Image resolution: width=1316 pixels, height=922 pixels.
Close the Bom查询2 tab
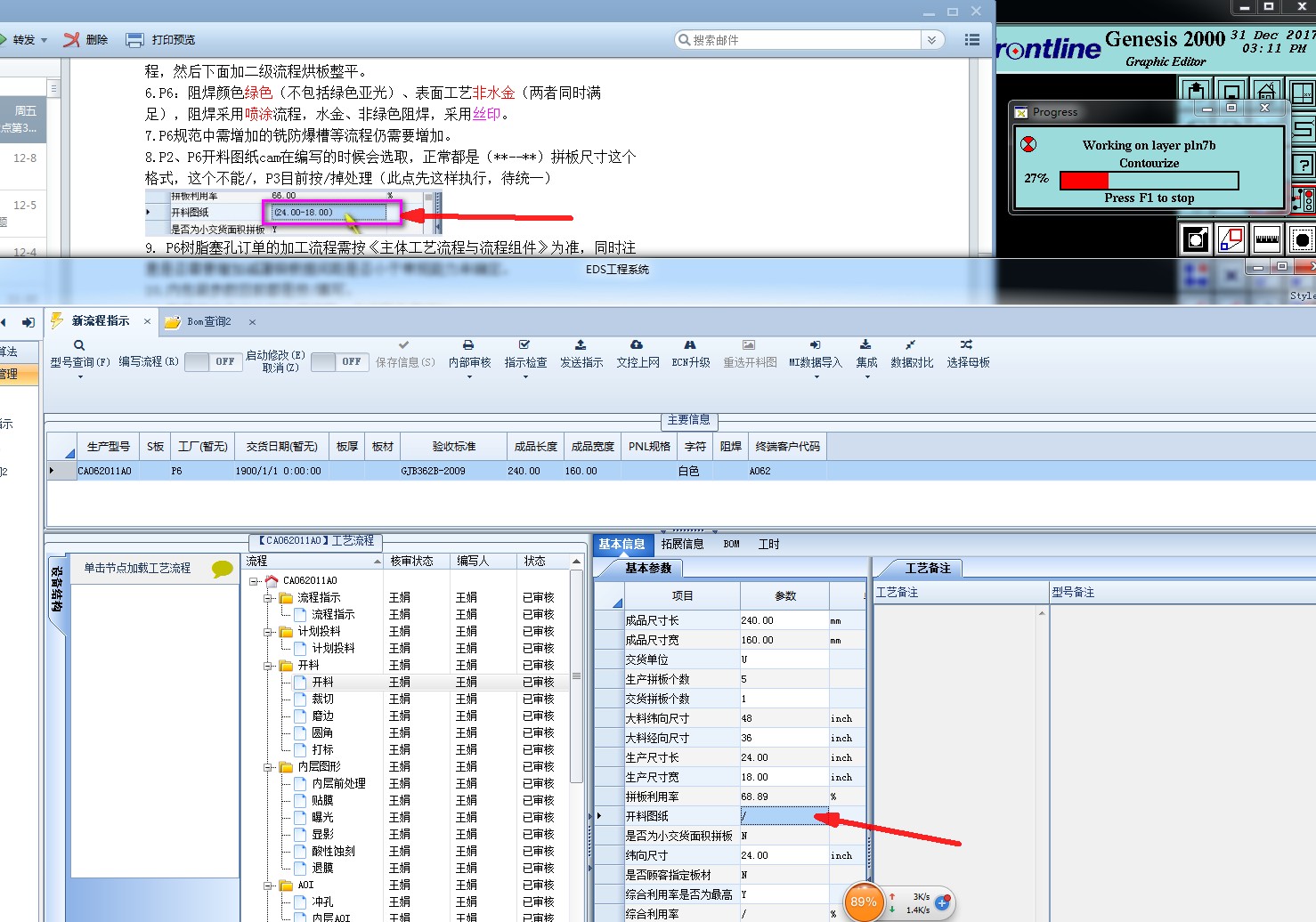pos(252,322)
